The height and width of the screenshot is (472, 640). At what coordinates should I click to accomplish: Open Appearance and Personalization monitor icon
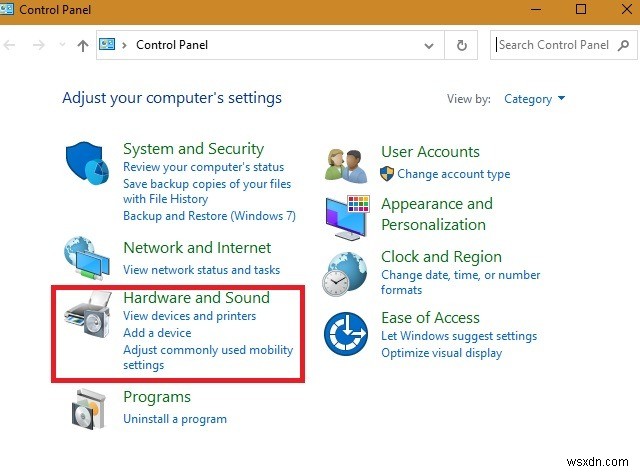(348, 217)
